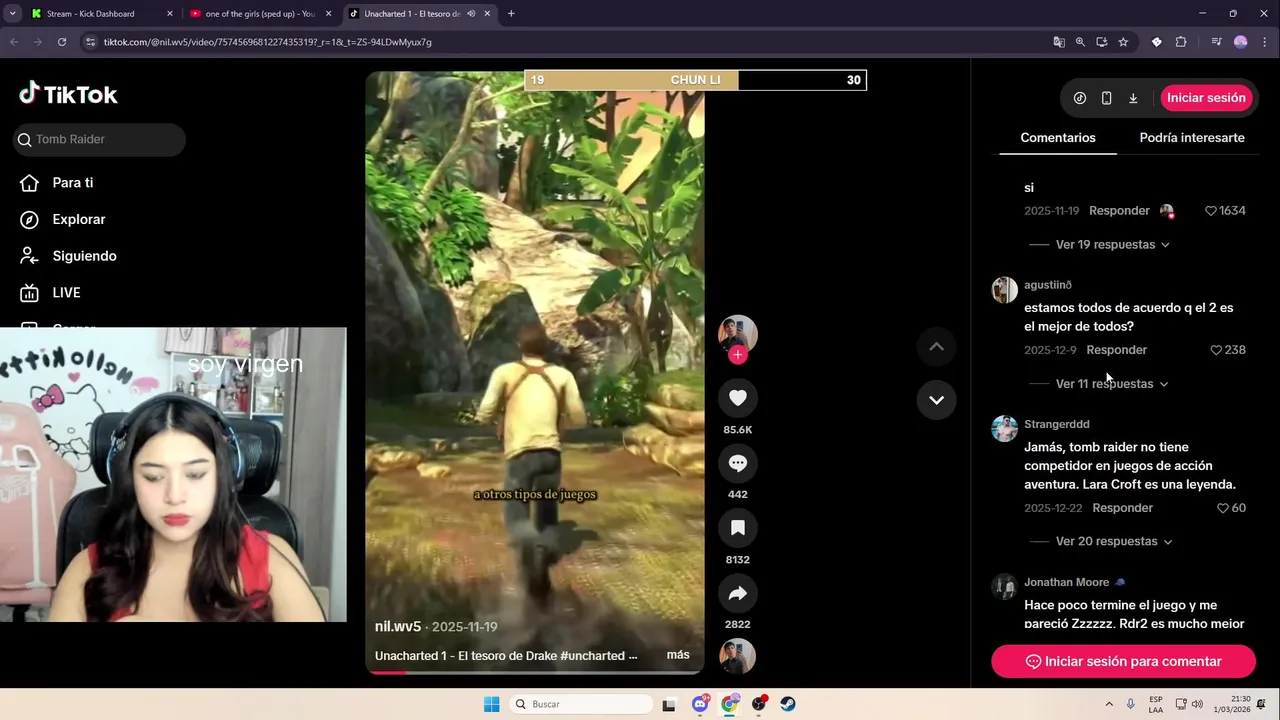Open the Chrome extensions puzzle icon

(1181, 42)
